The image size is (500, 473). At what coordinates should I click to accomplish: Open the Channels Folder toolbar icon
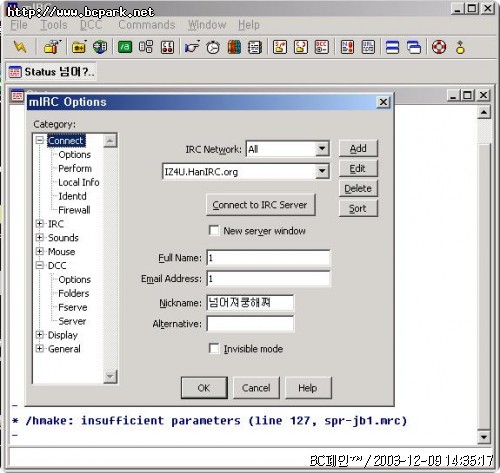pyautogui.click(x=79, y=47)
